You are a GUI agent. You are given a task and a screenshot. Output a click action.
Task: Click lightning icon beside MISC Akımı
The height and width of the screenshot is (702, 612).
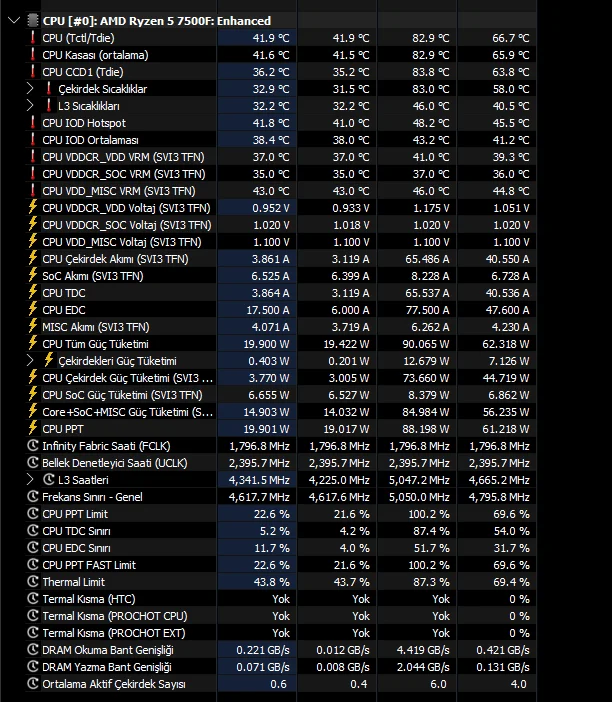(33, 326)
